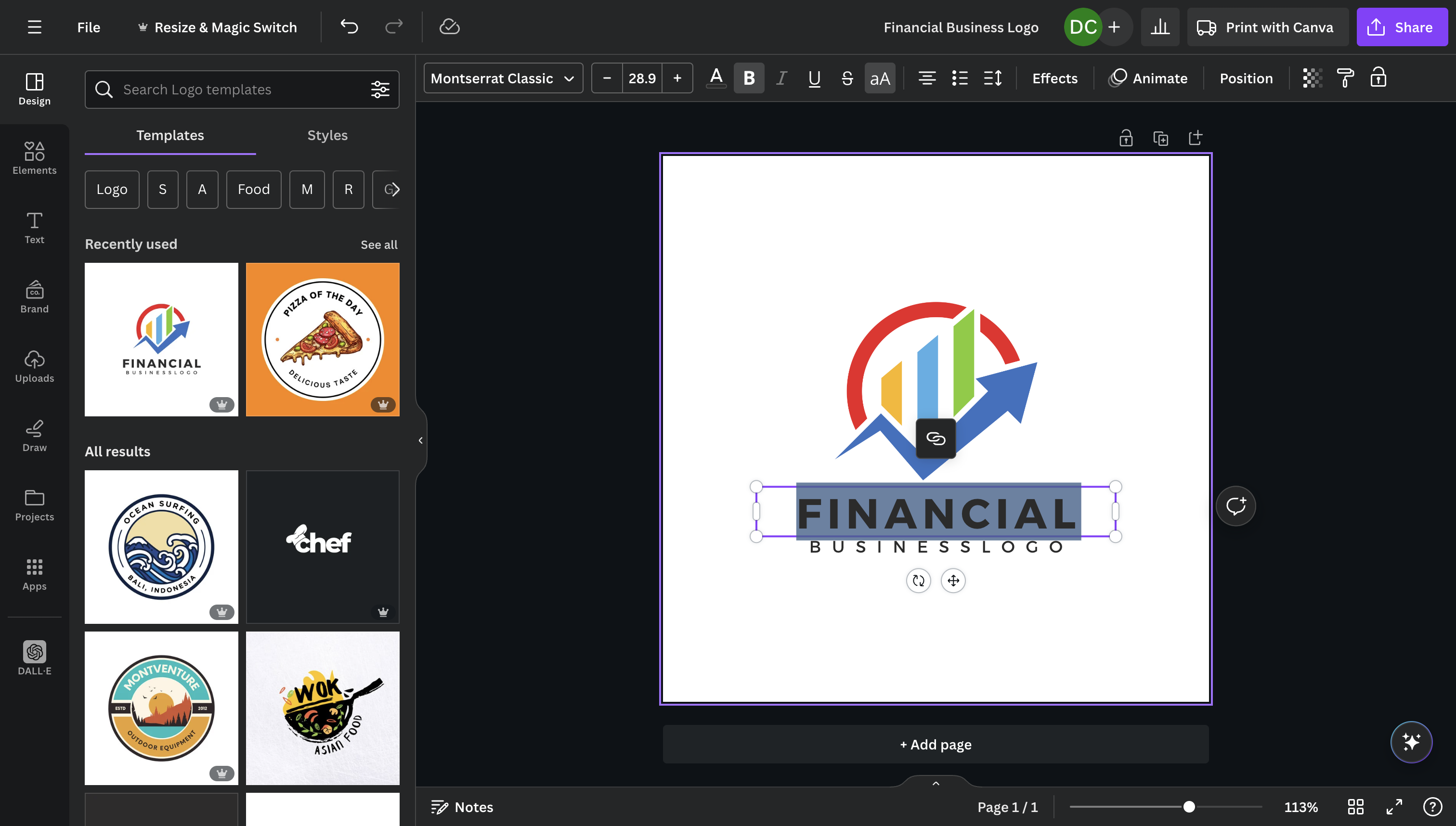The height and width of the screenshot is (826, 1456).
Task: Open Projects sidebar panel
Action: pyautogui.click(x=35, y=504)
